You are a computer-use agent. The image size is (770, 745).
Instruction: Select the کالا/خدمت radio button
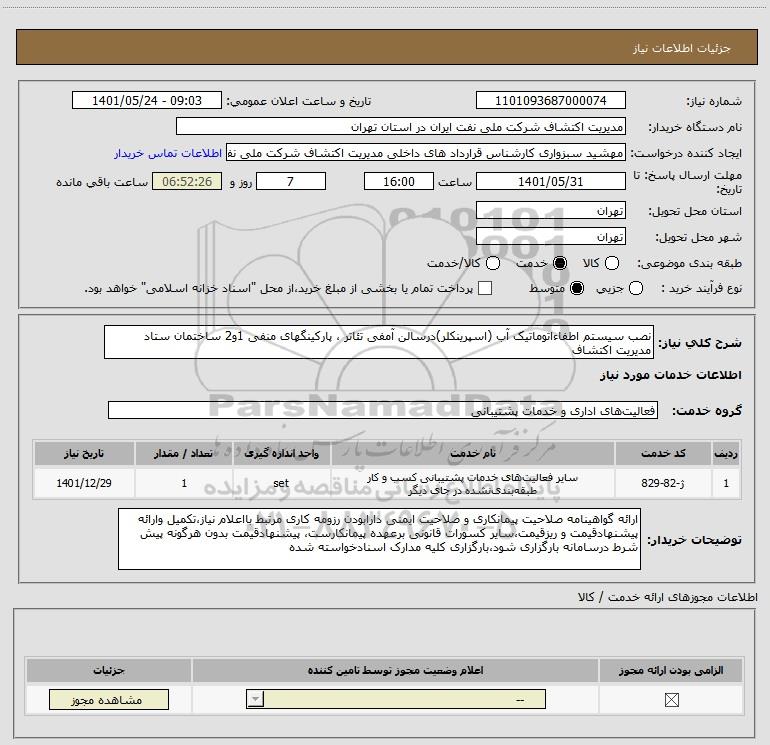pyautogui.click(x=493, y=263)
